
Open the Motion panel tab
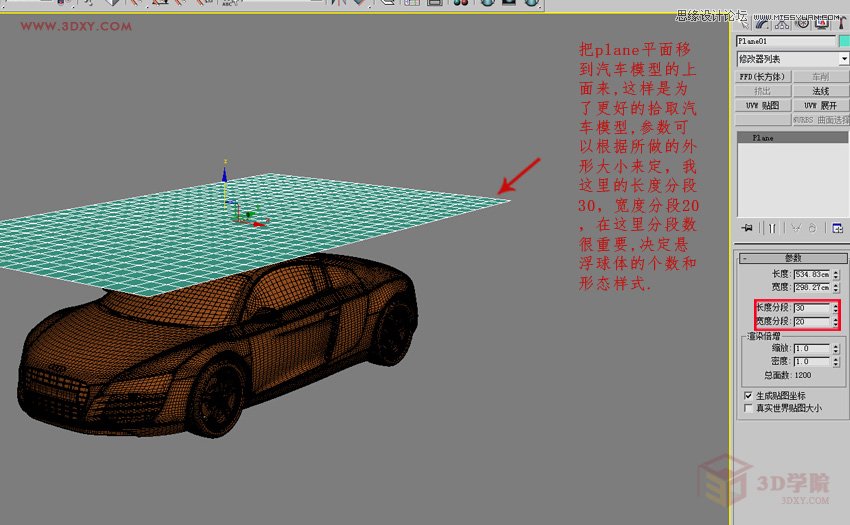(802, 24)
